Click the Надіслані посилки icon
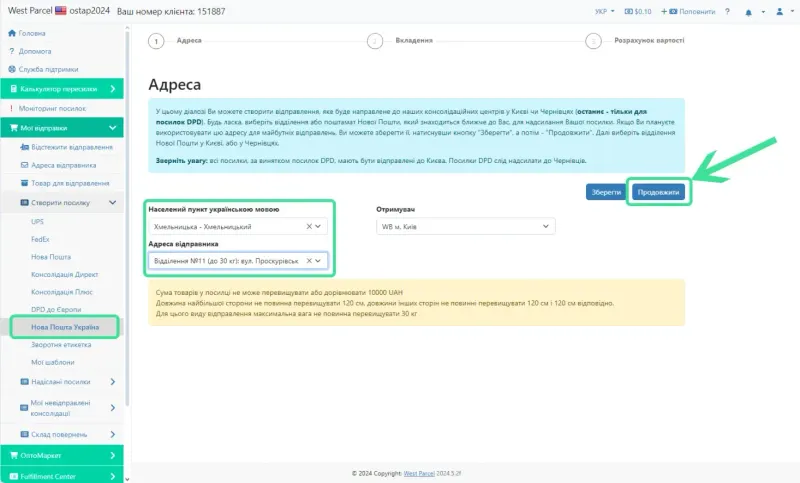 pos(24,382)
